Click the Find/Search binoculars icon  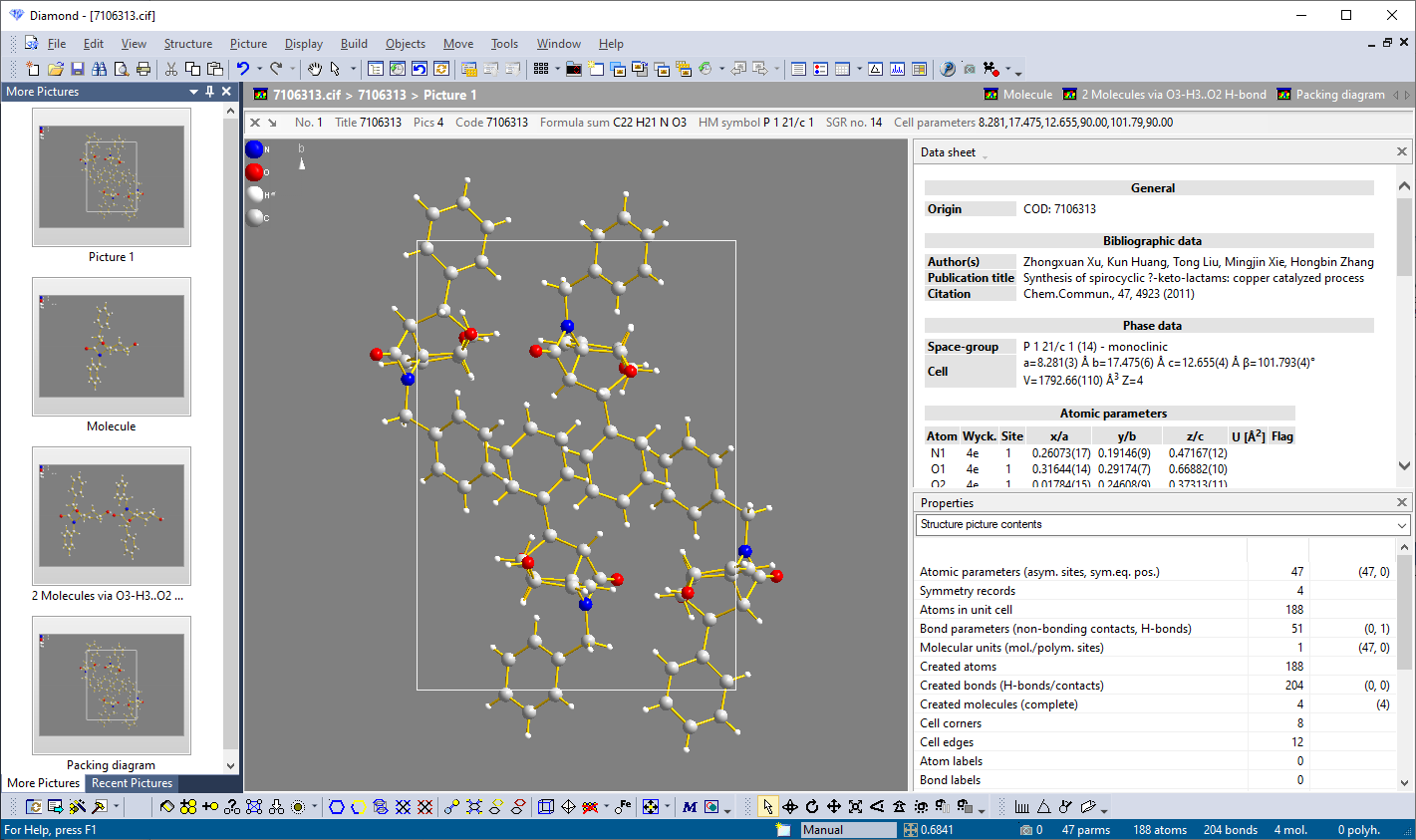100,68
